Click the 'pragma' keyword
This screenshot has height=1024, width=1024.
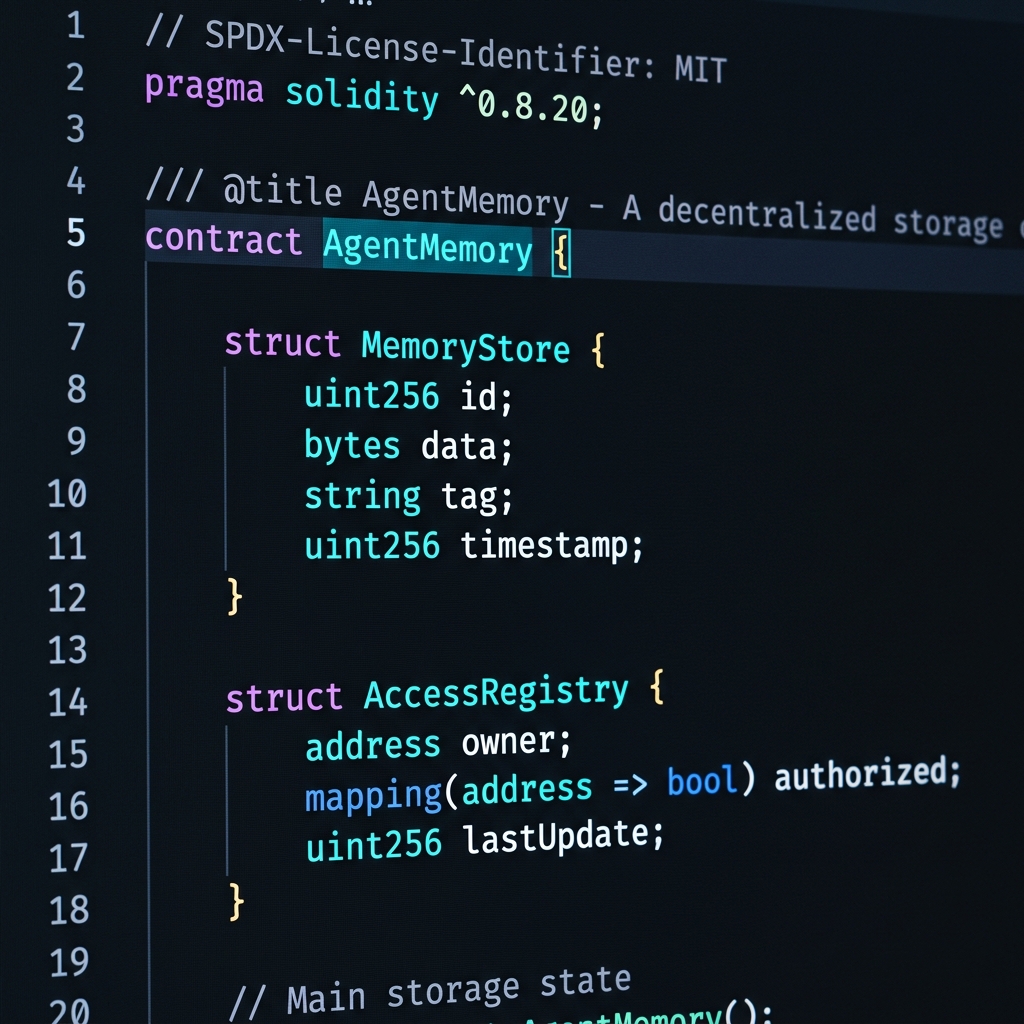[x=204, y=88]
